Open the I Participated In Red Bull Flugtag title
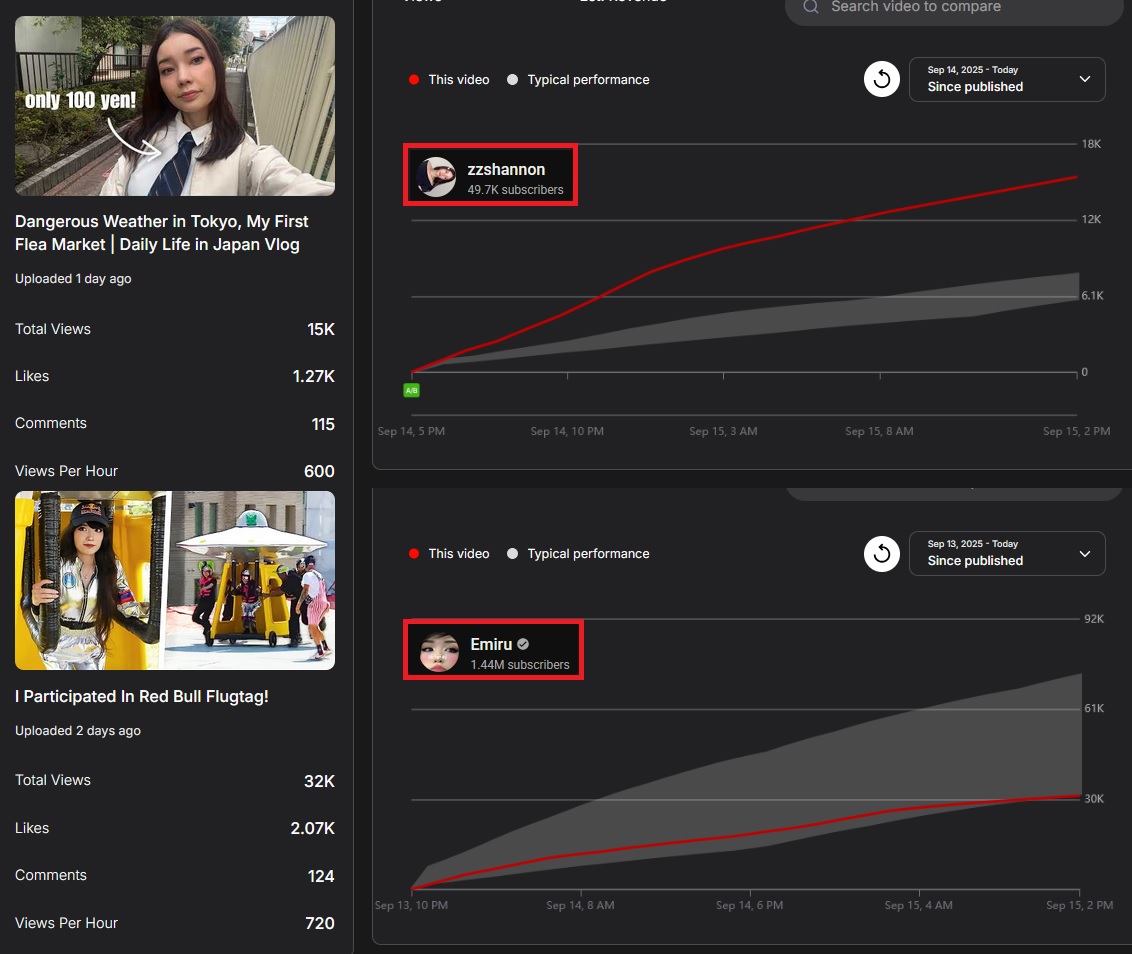 pyautogui.click(x=142, y=697)
